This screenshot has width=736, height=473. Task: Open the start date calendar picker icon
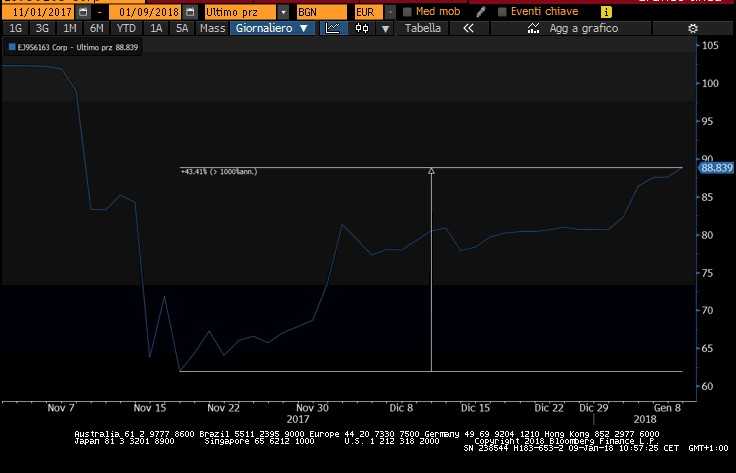point(82,12)
